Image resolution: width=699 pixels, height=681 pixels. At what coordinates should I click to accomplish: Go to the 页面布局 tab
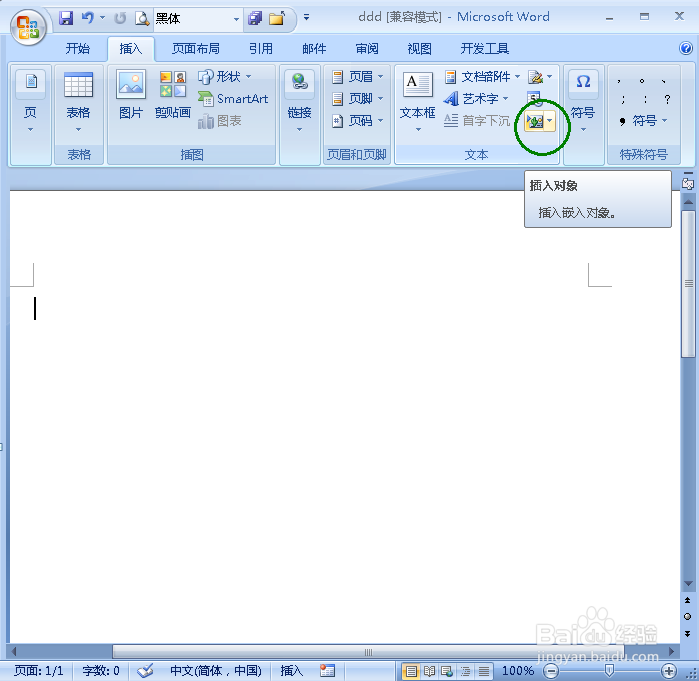(196, 48)
